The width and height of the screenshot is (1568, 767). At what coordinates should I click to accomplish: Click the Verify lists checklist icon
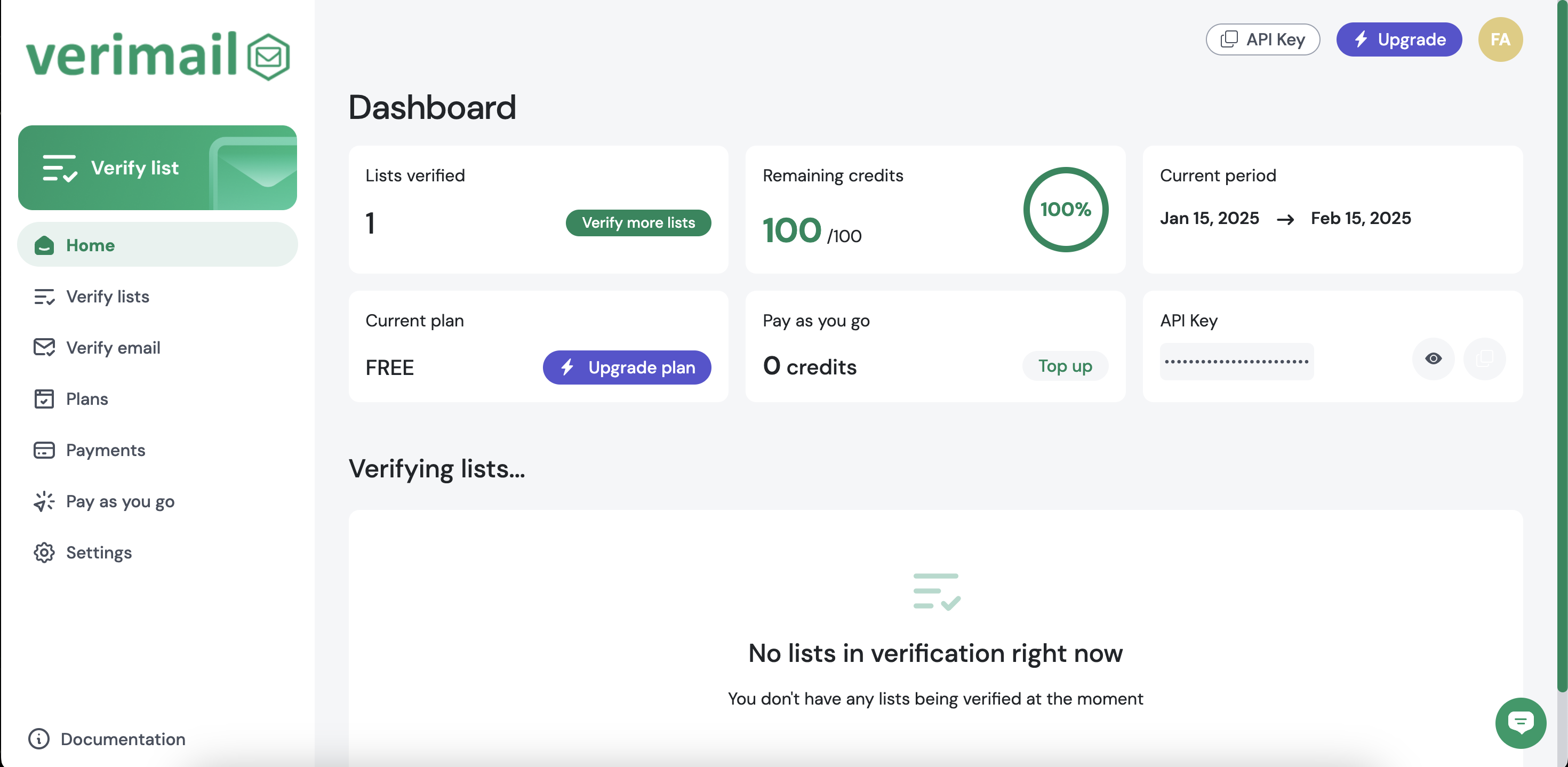click(x=44, y=297)
